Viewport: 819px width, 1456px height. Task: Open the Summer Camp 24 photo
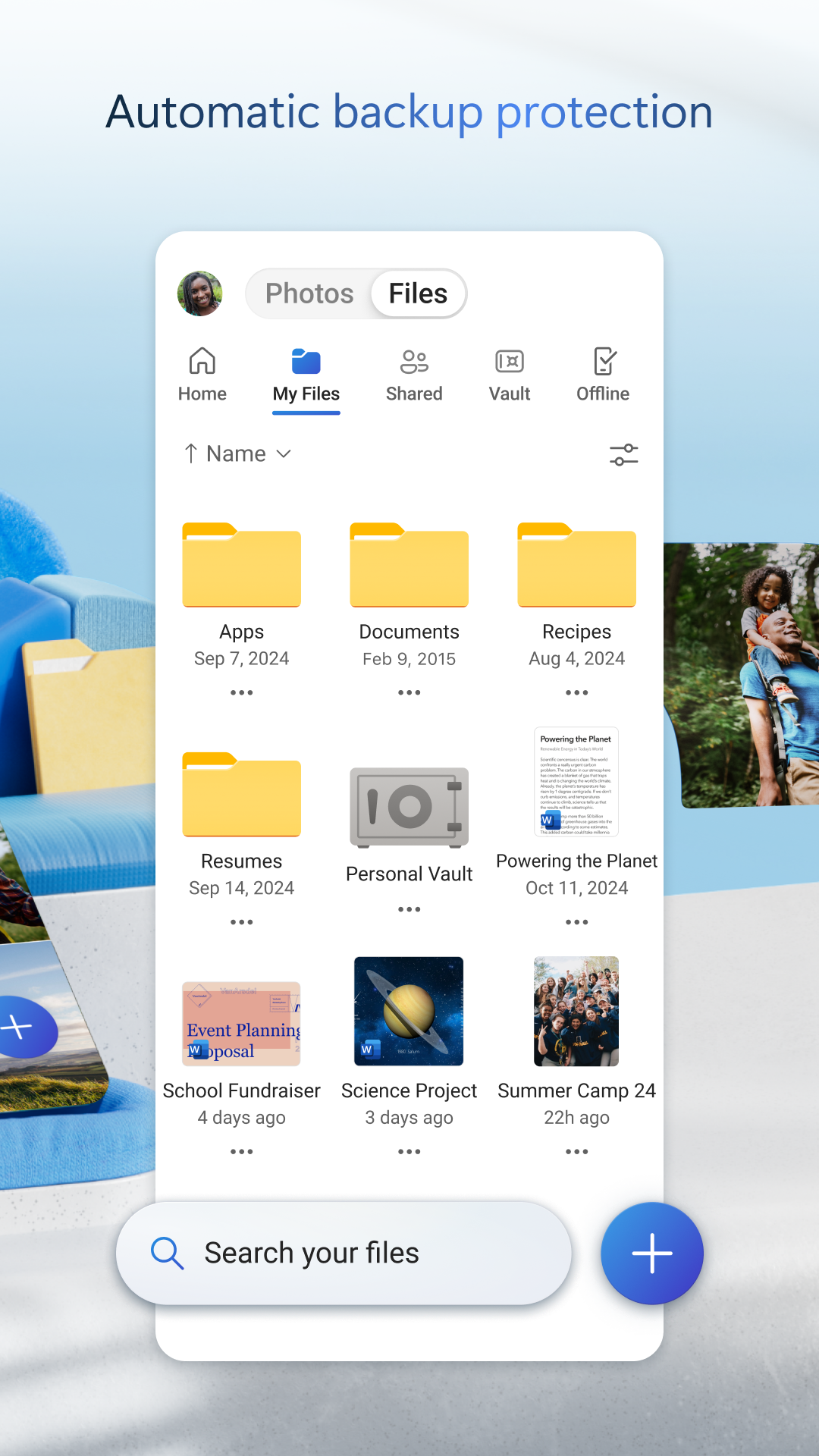click(x=576, y=1012)
